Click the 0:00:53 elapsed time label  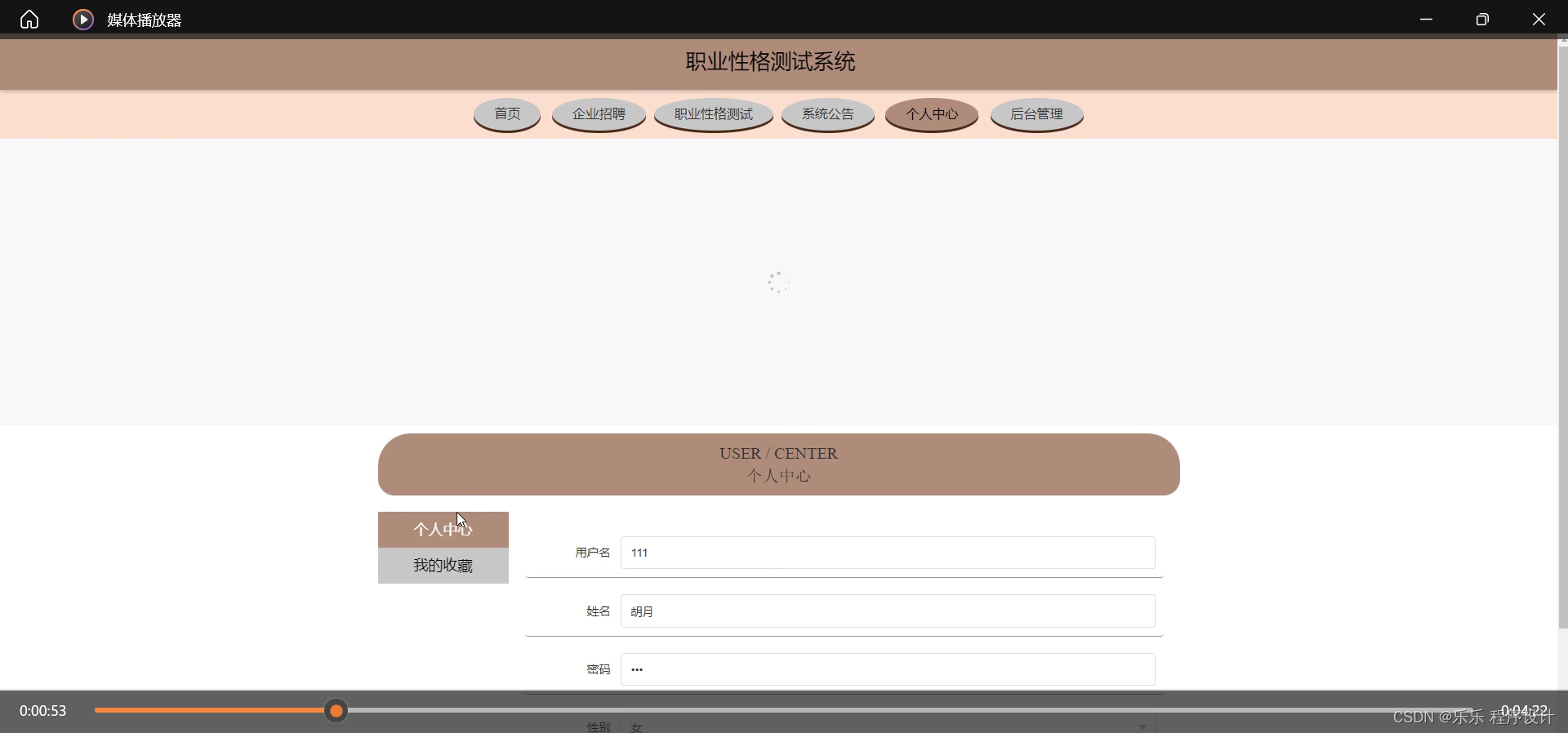point(43,711)
